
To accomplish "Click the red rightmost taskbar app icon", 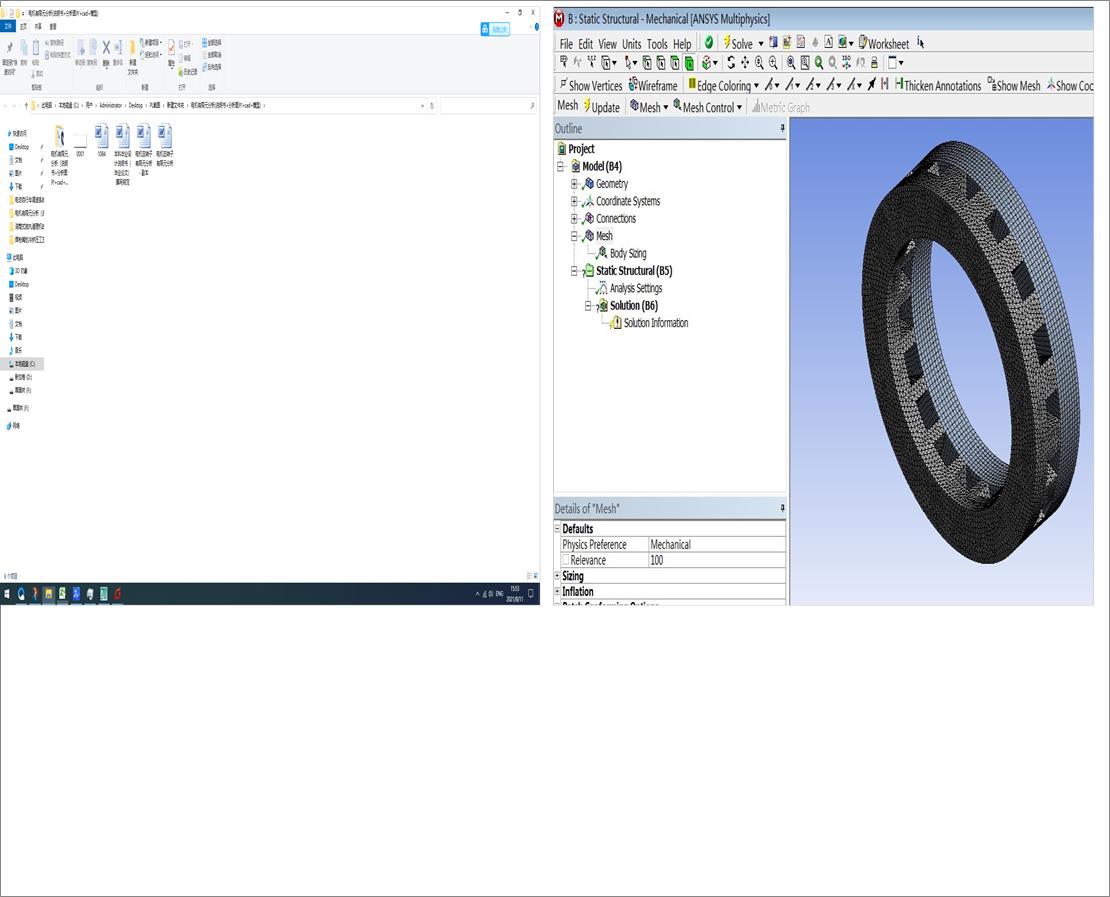I will point(118,594).
